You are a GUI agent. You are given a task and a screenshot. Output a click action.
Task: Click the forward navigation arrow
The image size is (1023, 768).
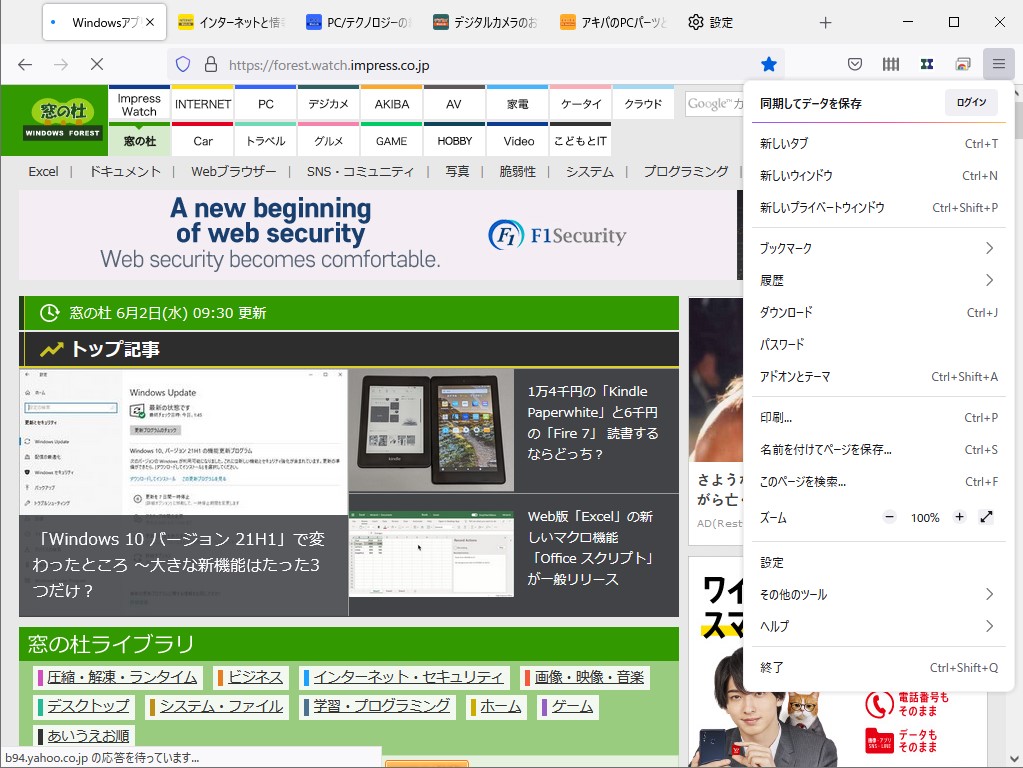[x=60, y=63]
